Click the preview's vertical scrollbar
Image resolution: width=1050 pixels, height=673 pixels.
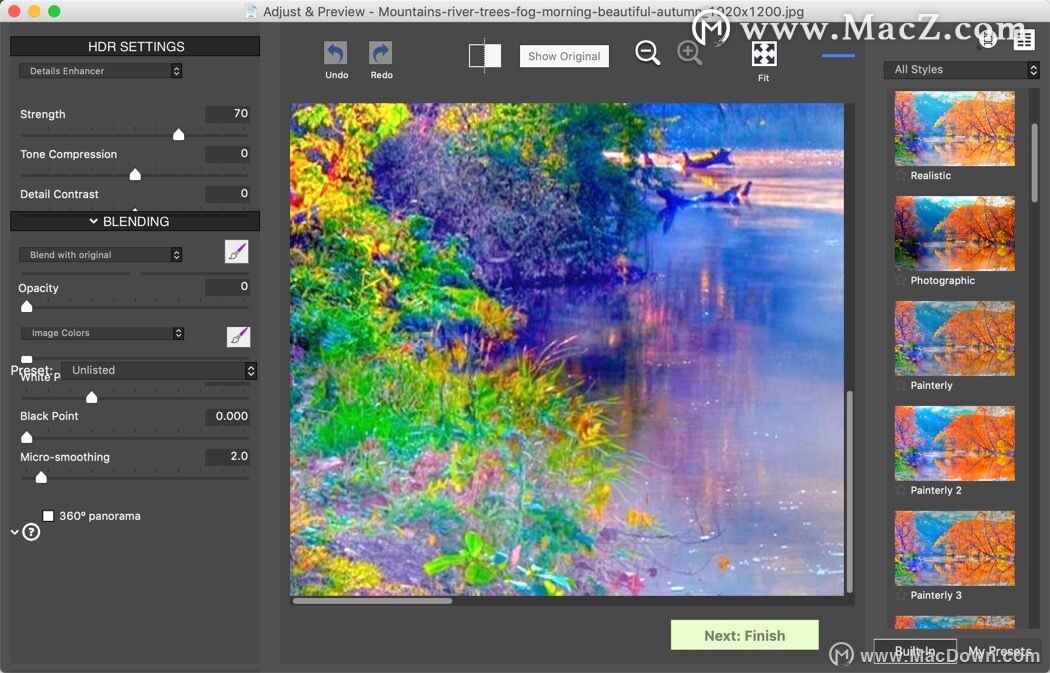(x=849, y=492)
